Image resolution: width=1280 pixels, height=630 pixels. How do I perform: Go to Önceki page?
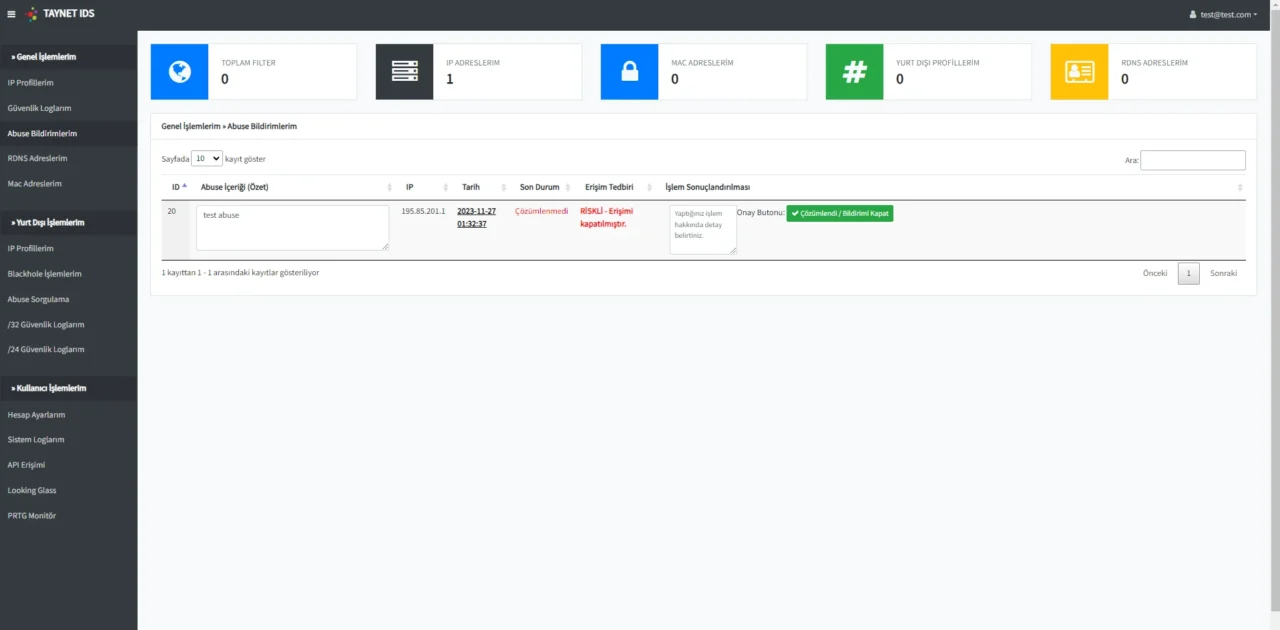click(1155, 273)
